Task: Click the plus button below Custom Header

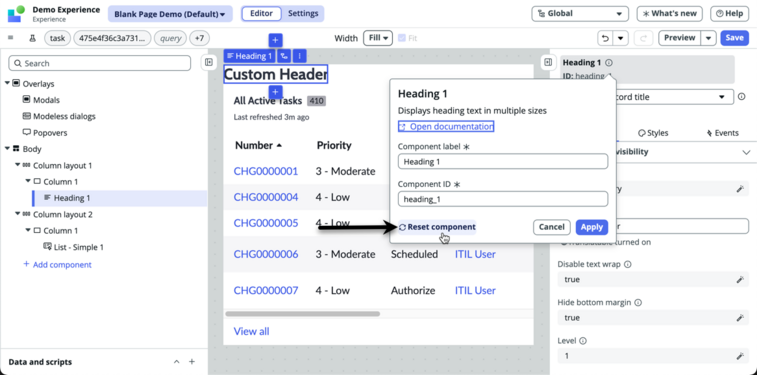Action: coord(275,92)
